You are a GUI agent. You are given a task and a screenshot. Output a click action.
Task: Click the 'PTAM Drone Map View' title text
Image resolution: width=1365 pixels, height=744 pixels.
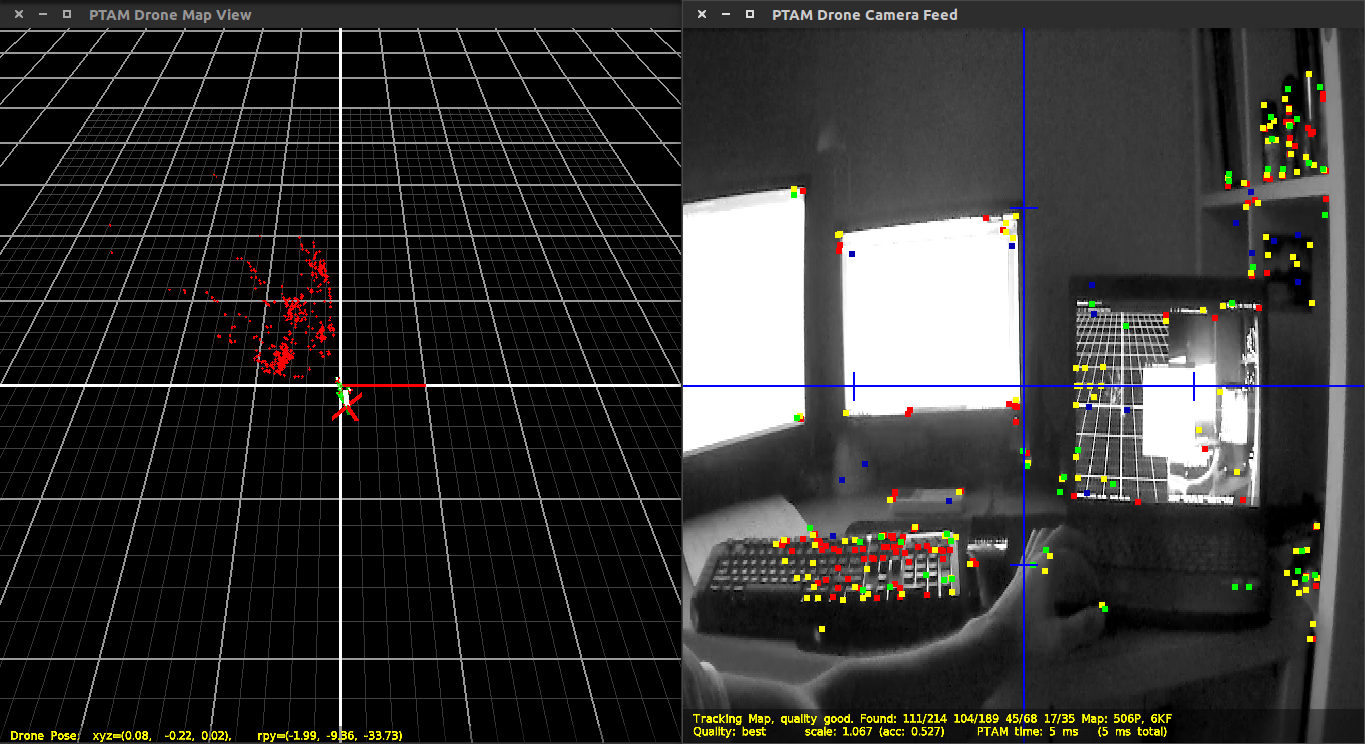(x=170, y=15)
